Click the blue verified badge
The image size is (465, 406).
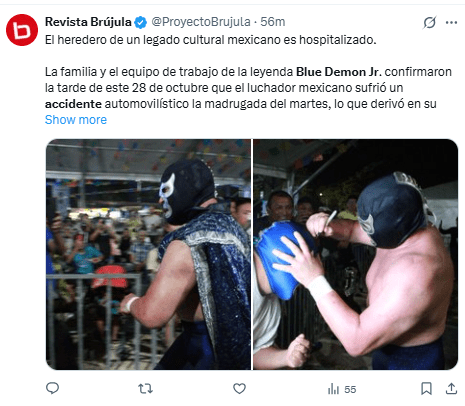click(140, 22)
